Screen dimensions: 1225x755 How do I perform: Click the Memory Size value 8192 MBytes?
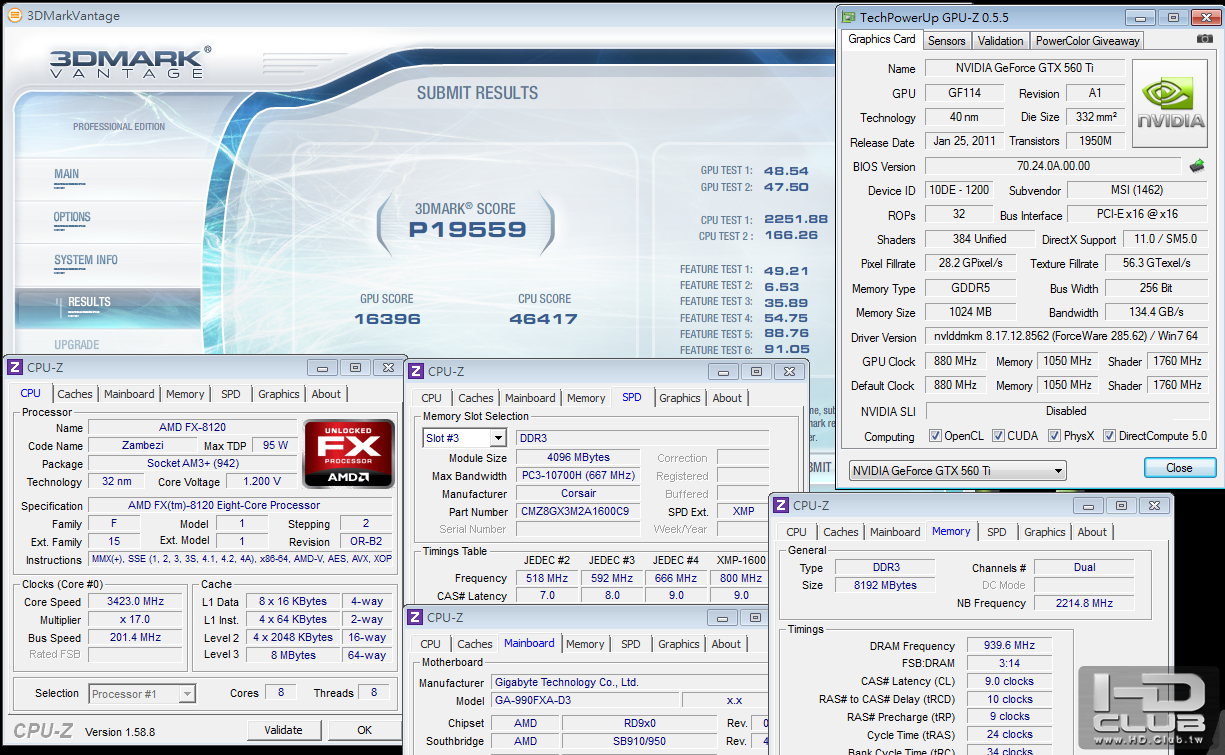[x=885, y=585]
